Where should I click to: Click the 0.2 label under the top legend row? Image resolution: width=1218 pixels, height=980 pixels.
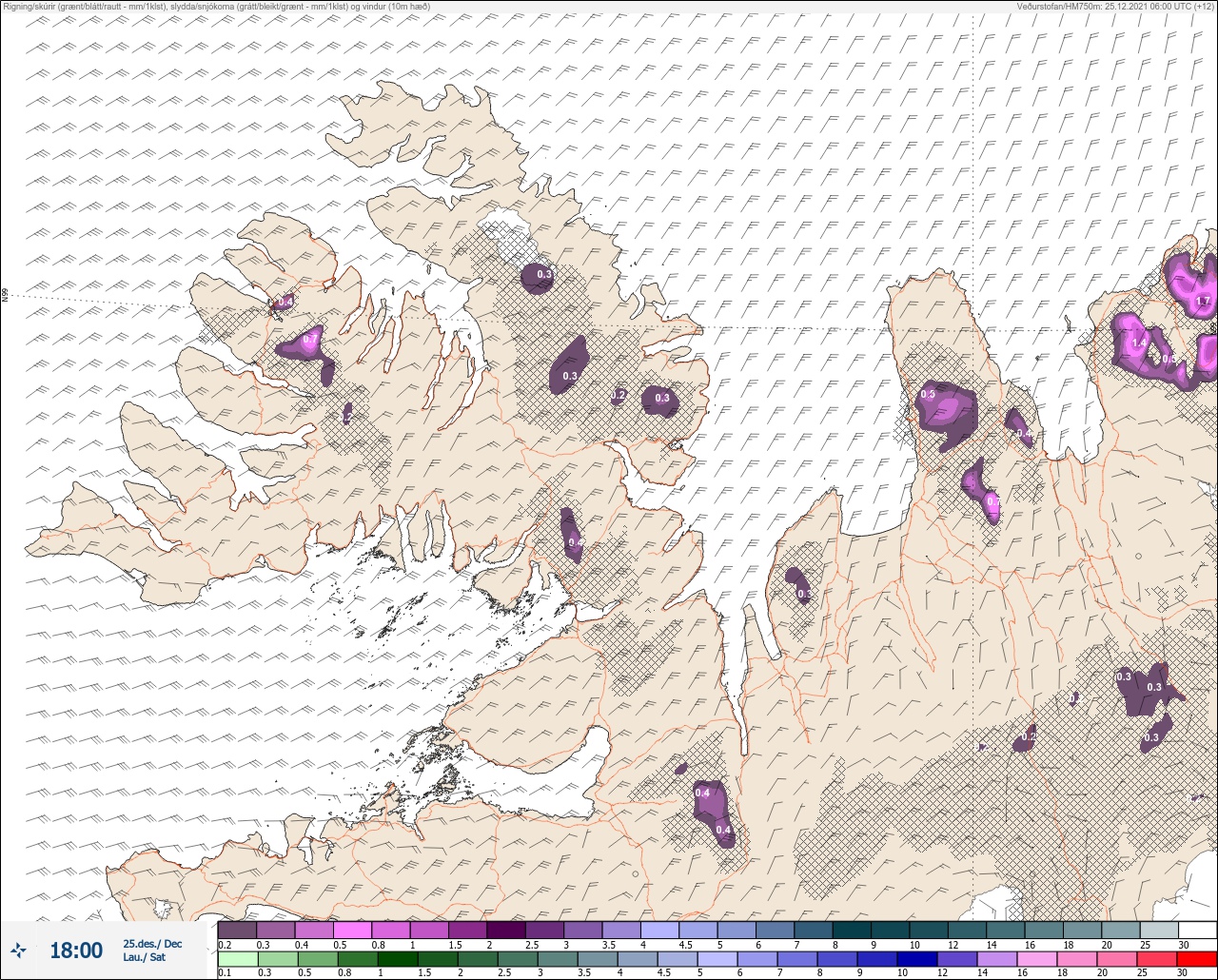click(x=225, y=945)
